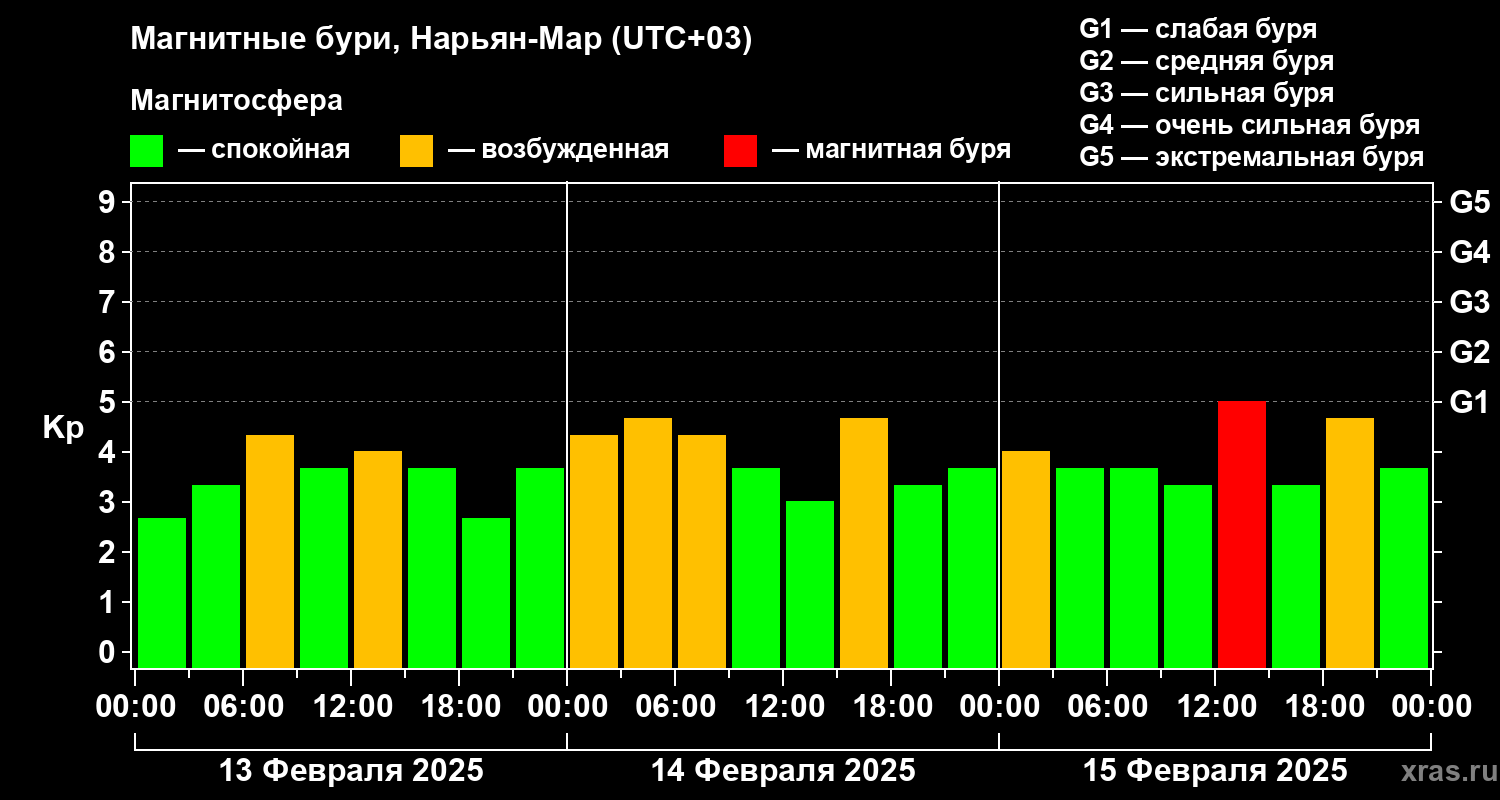Screen dimensions: 1500x800
Task: Click the "G2 — средняя буря" legend line
Action: pos(1207,61)
